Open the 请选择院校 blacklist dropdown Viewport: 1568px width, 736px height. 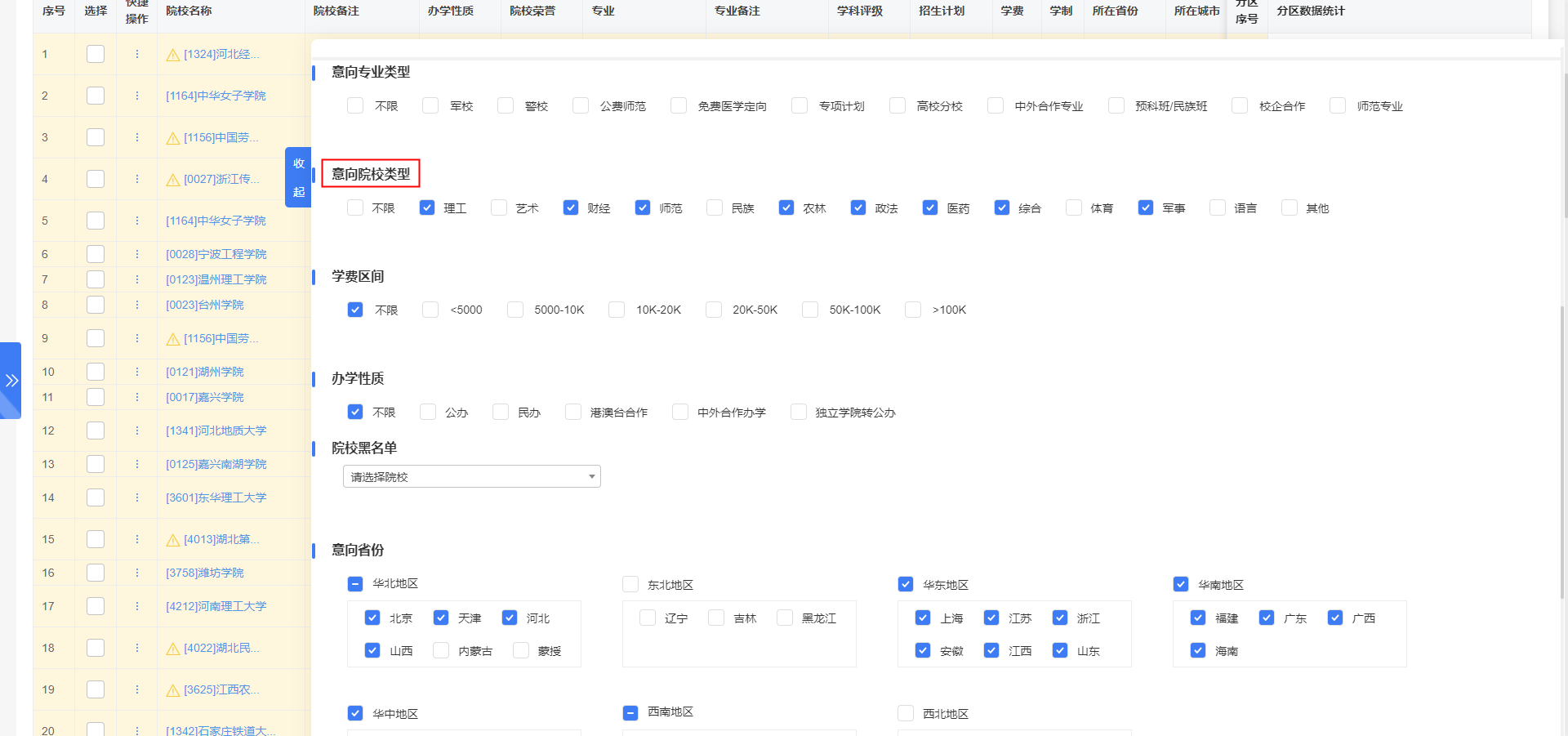[471, 476]
